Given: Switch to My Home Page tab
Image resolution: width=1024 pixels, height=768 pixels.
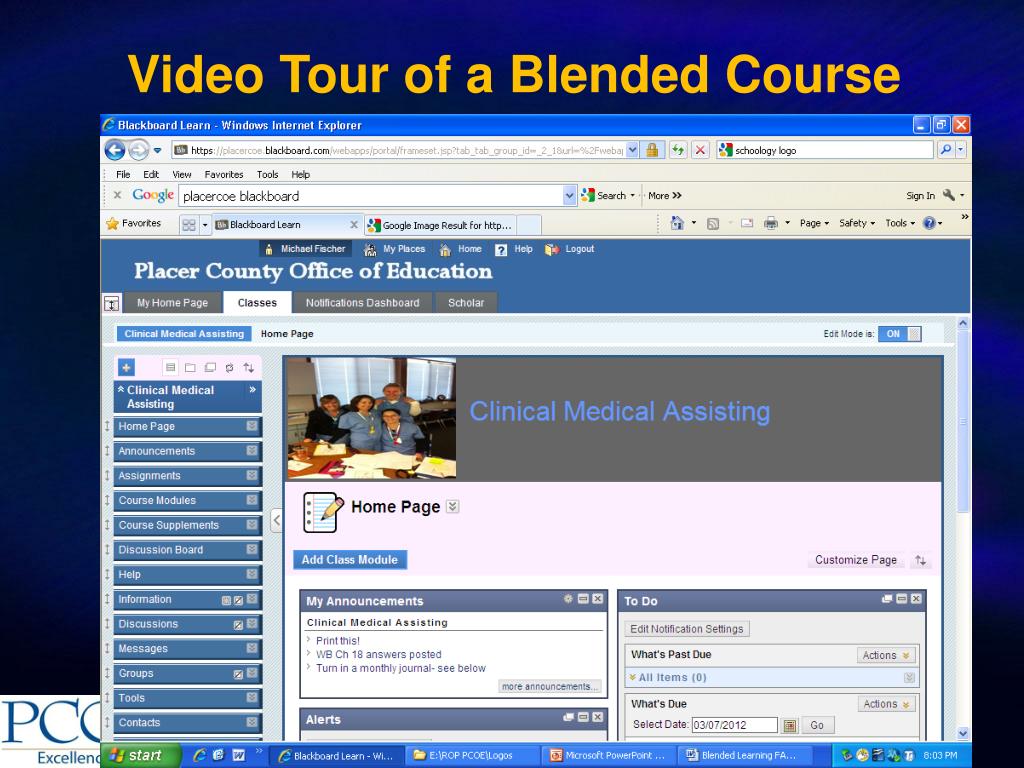Looking at the screenshot, I should point(172,303).
